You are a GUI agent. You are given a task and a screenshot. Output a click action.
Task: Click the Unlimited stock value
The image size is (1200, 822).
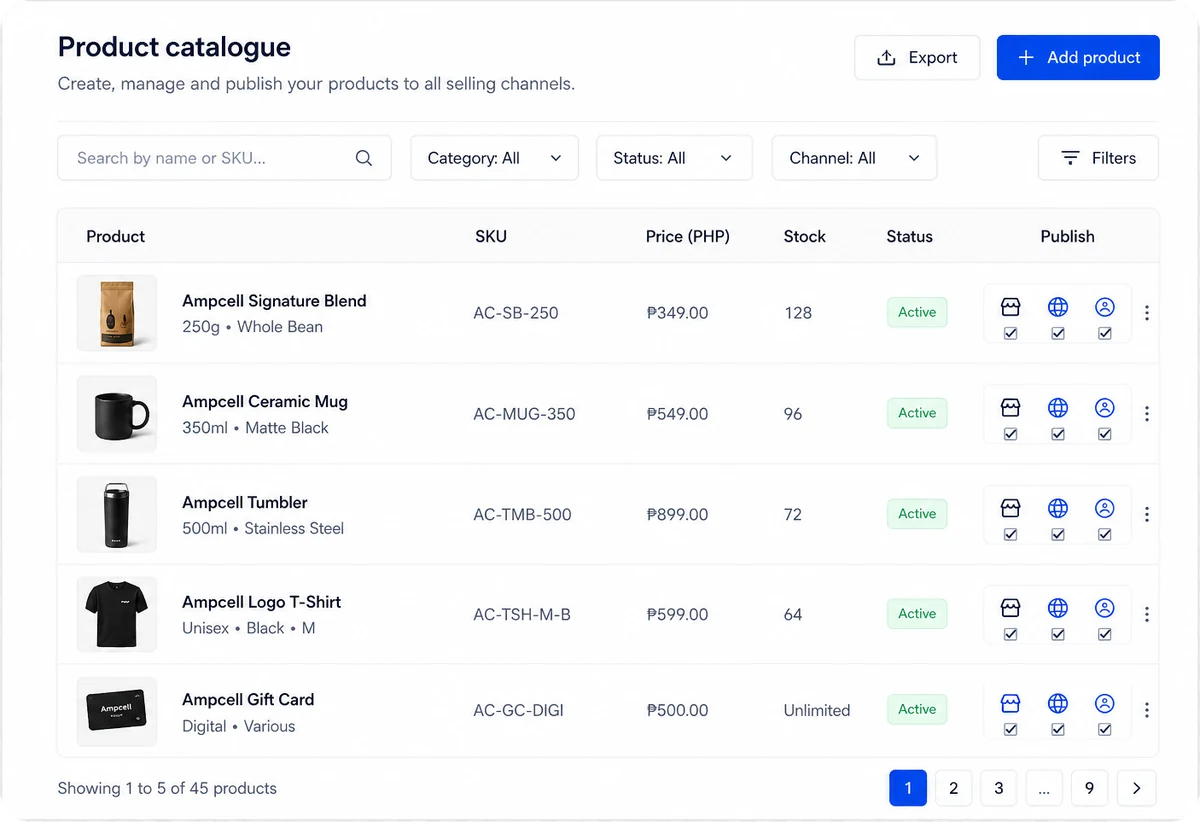coord(817,710)
